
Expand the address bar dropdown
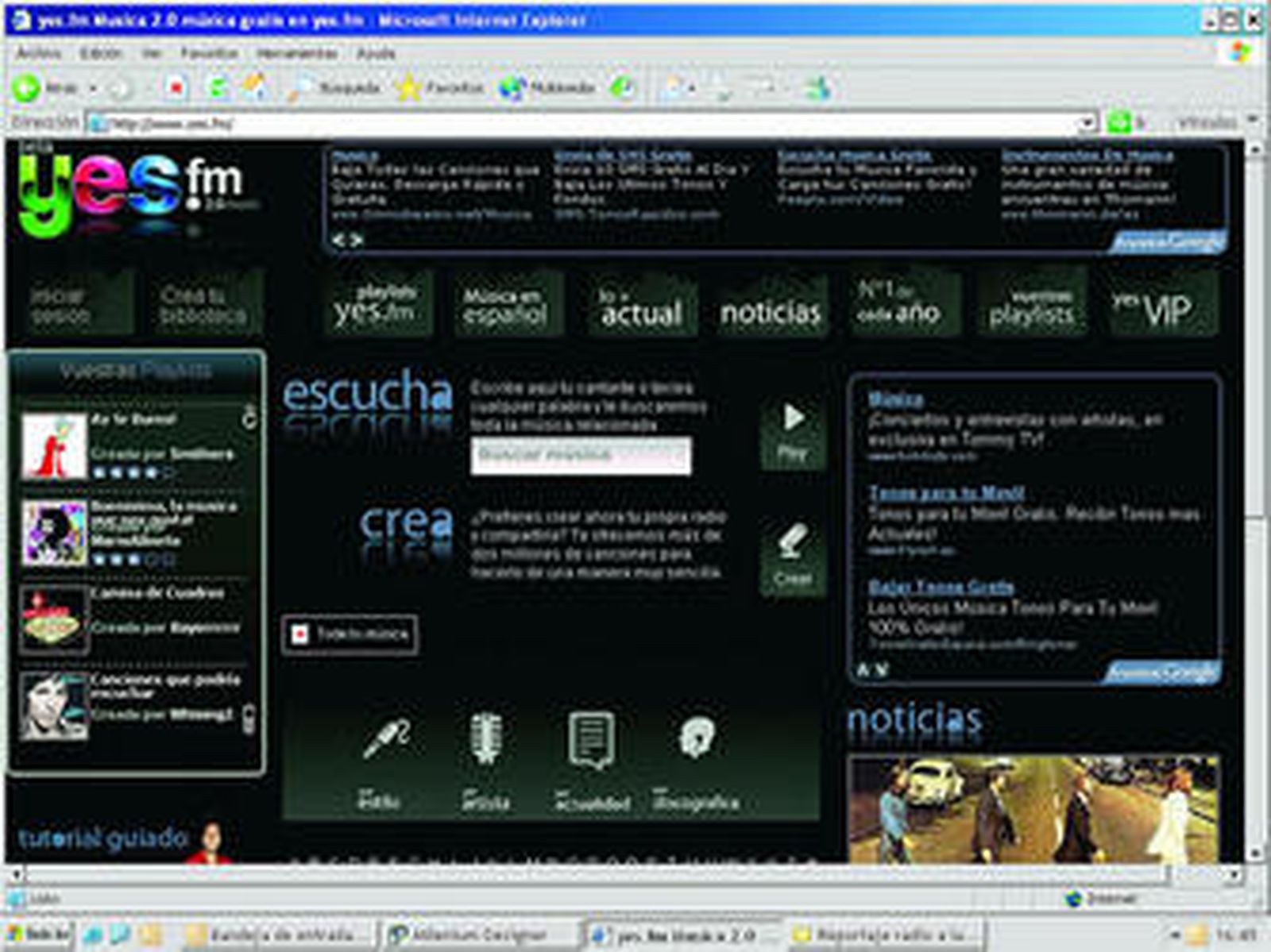tap(1087, 123)
